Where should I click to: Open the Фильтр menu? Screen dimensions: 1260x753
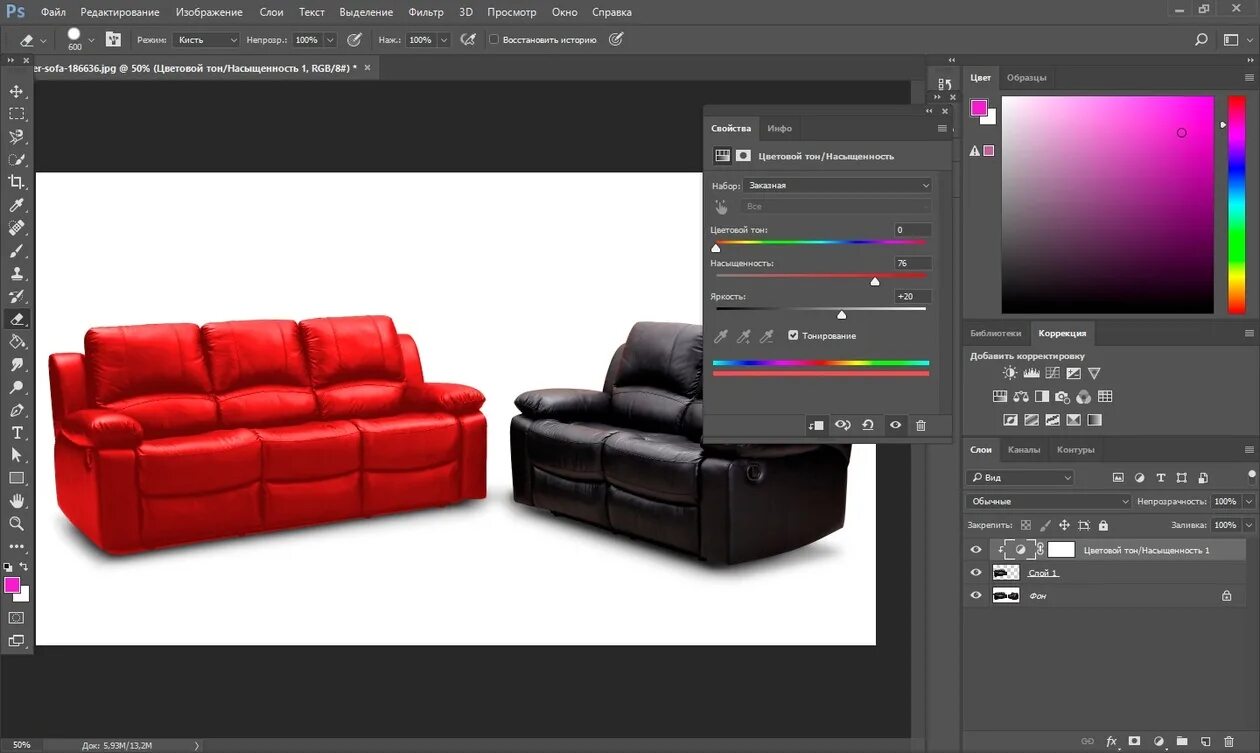click(x=426, y=12)
